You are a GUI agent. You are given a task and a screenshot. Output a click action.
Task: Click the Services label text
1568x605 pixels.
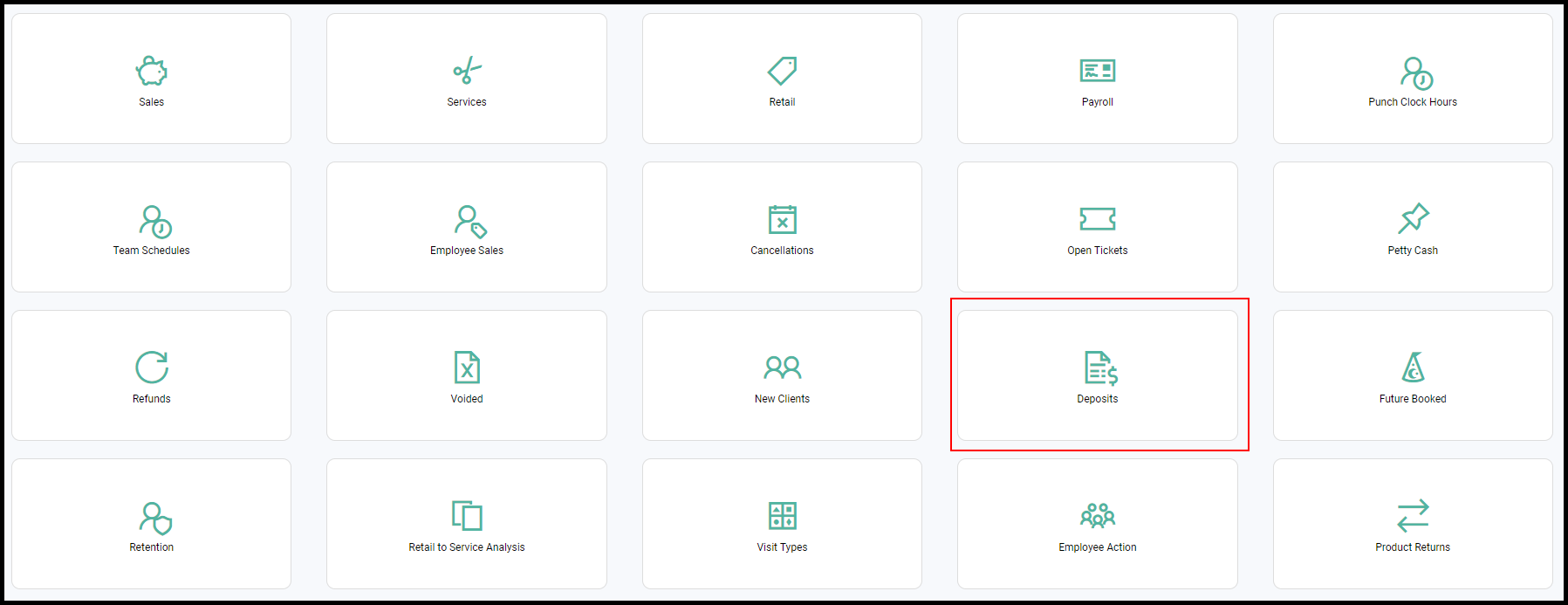coord(467,102)
